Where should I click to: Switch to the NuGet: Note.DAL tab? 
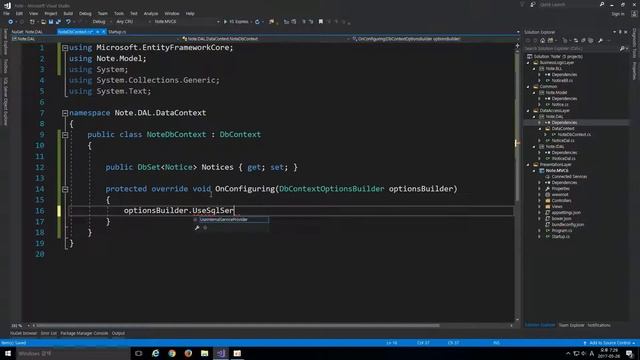(27, 32)
